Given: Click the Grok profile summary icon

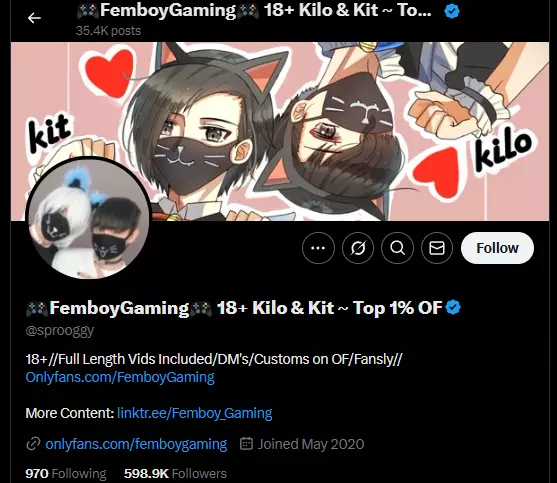Looking at the screenshot, I should (358, 248).
